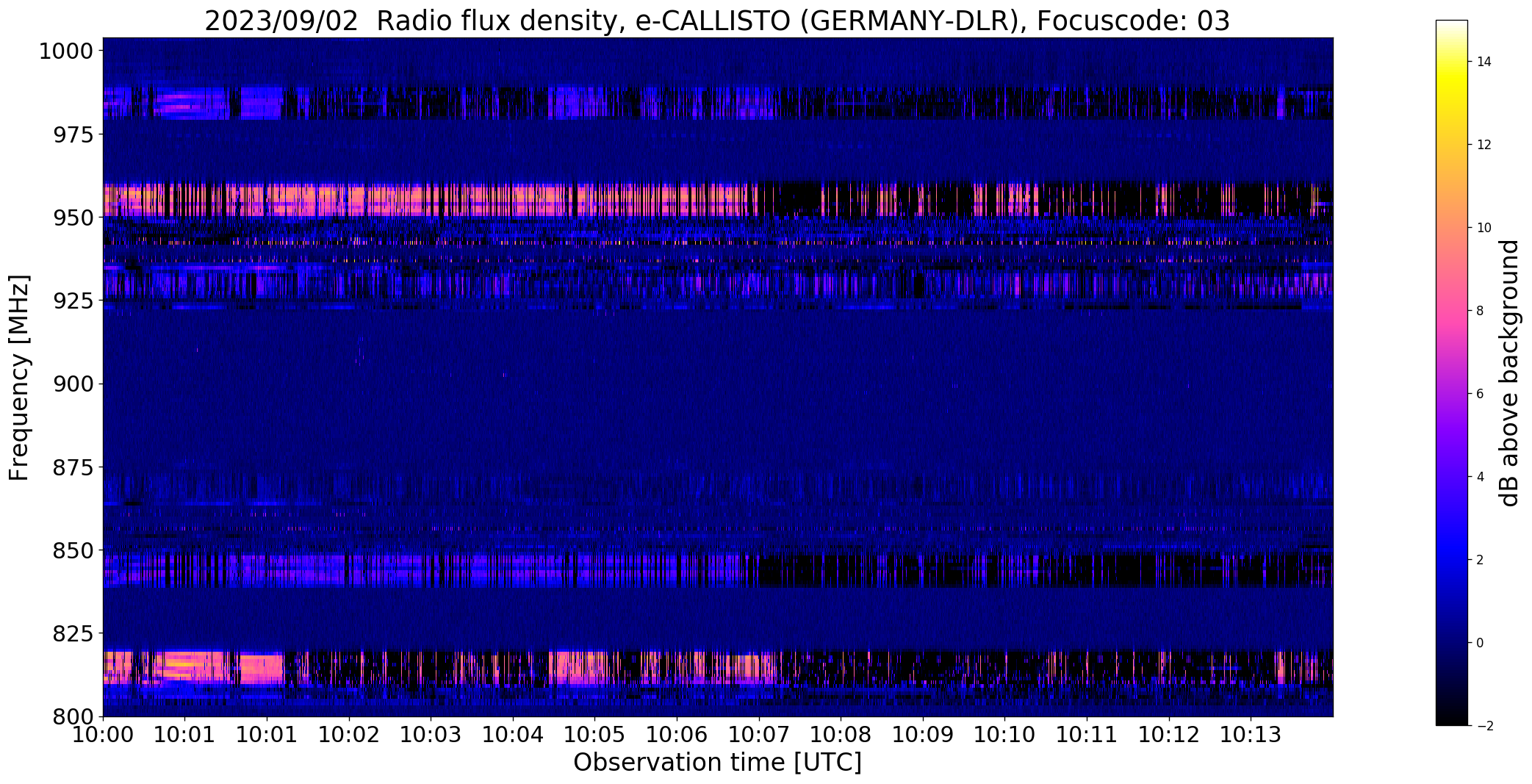Screen dimensions: 1532x784
Task: Click the 10:11 time tick label
Action: click(1087, 735)
